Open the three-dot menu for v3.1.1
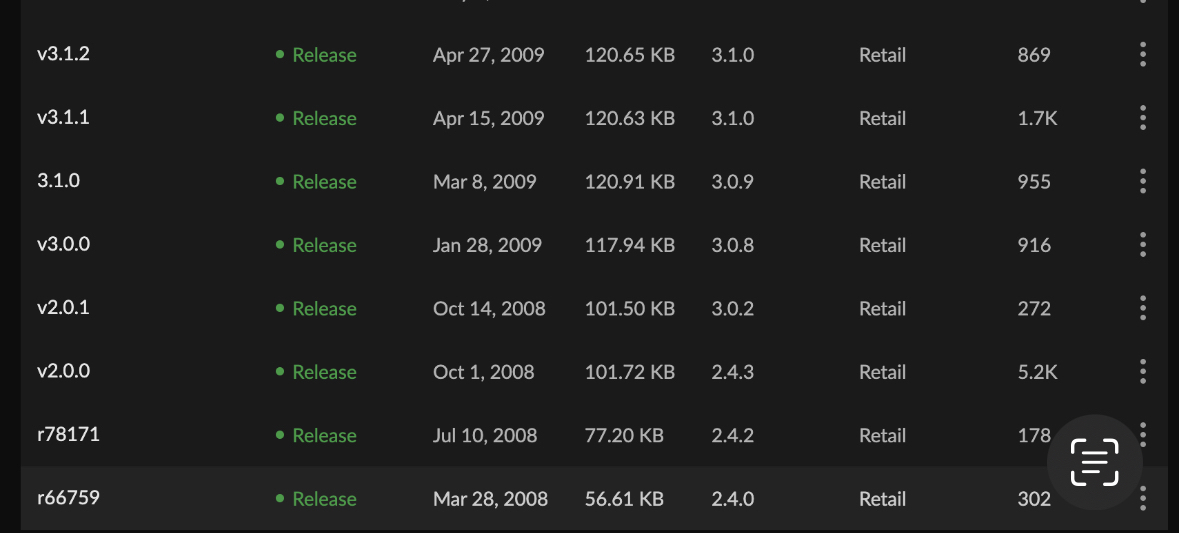Screen dimensions: 1179x533 1142,118
